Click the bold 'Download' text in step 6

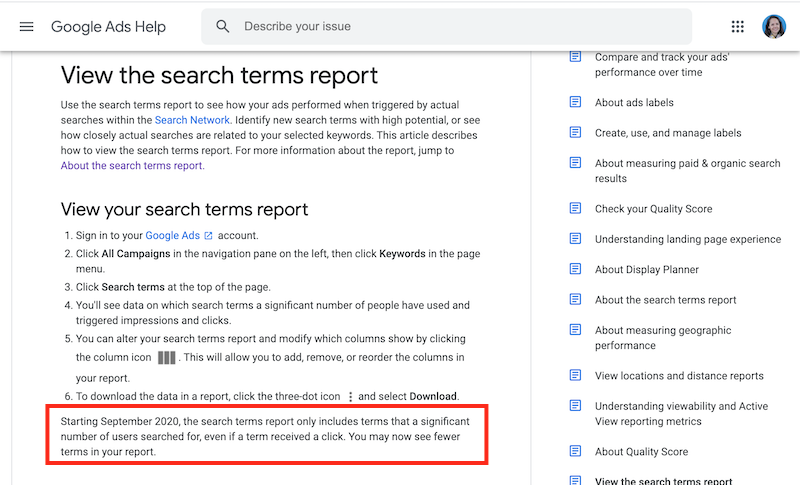(x=433, y=396)
